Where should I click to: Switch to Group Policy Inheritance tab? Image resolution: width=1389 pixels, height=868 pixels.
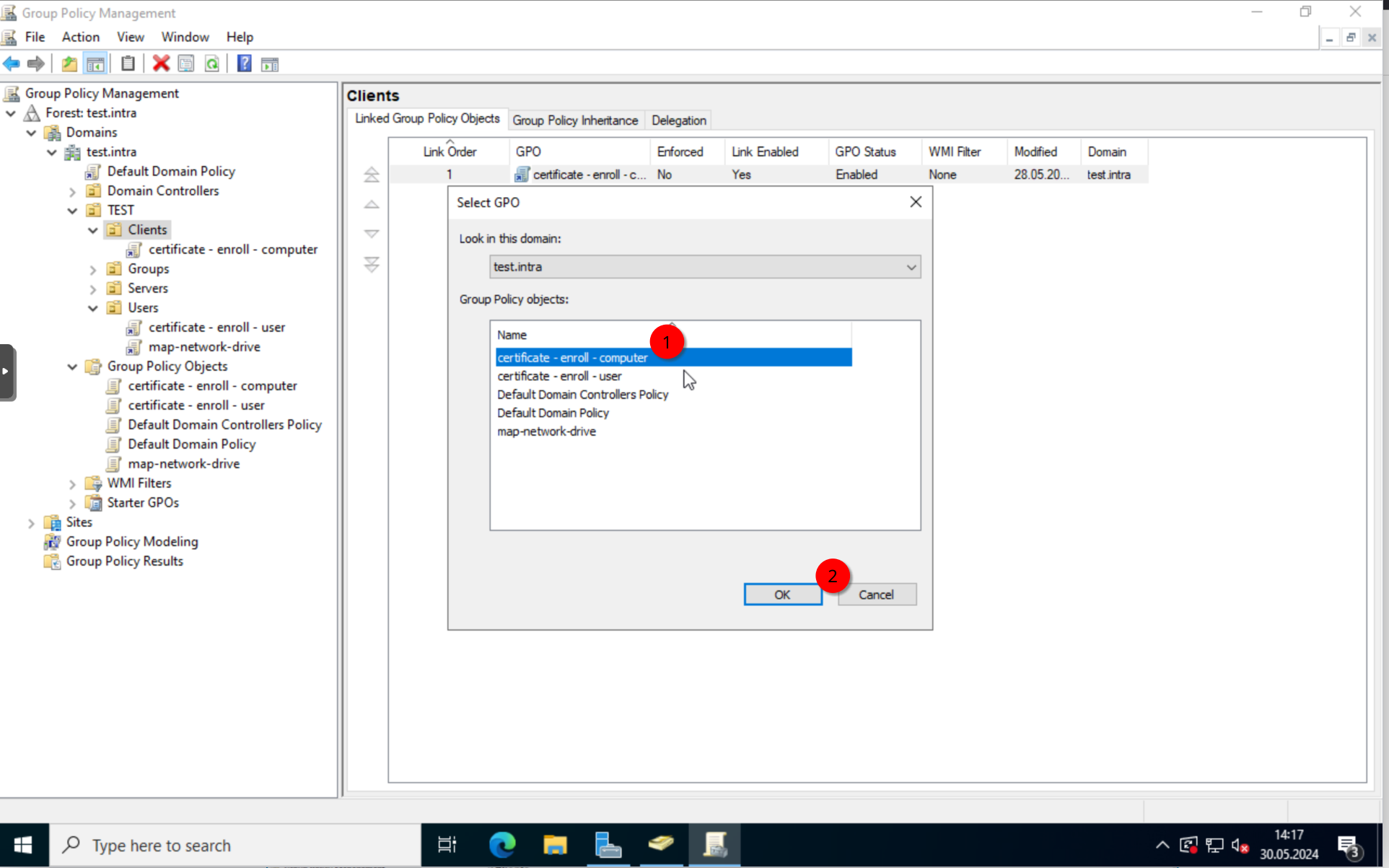point(575,120)
